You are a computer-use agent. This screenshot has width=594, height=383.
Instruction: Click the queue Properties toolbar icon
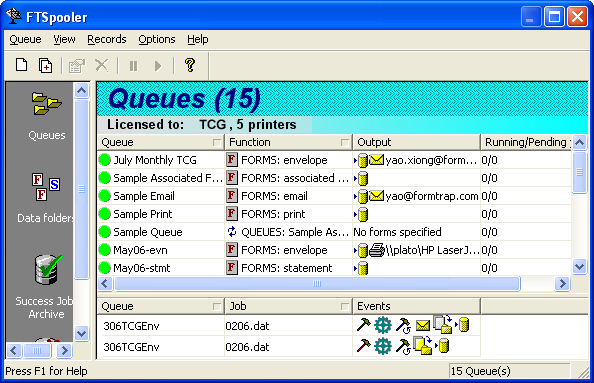(x=77, y=66)
